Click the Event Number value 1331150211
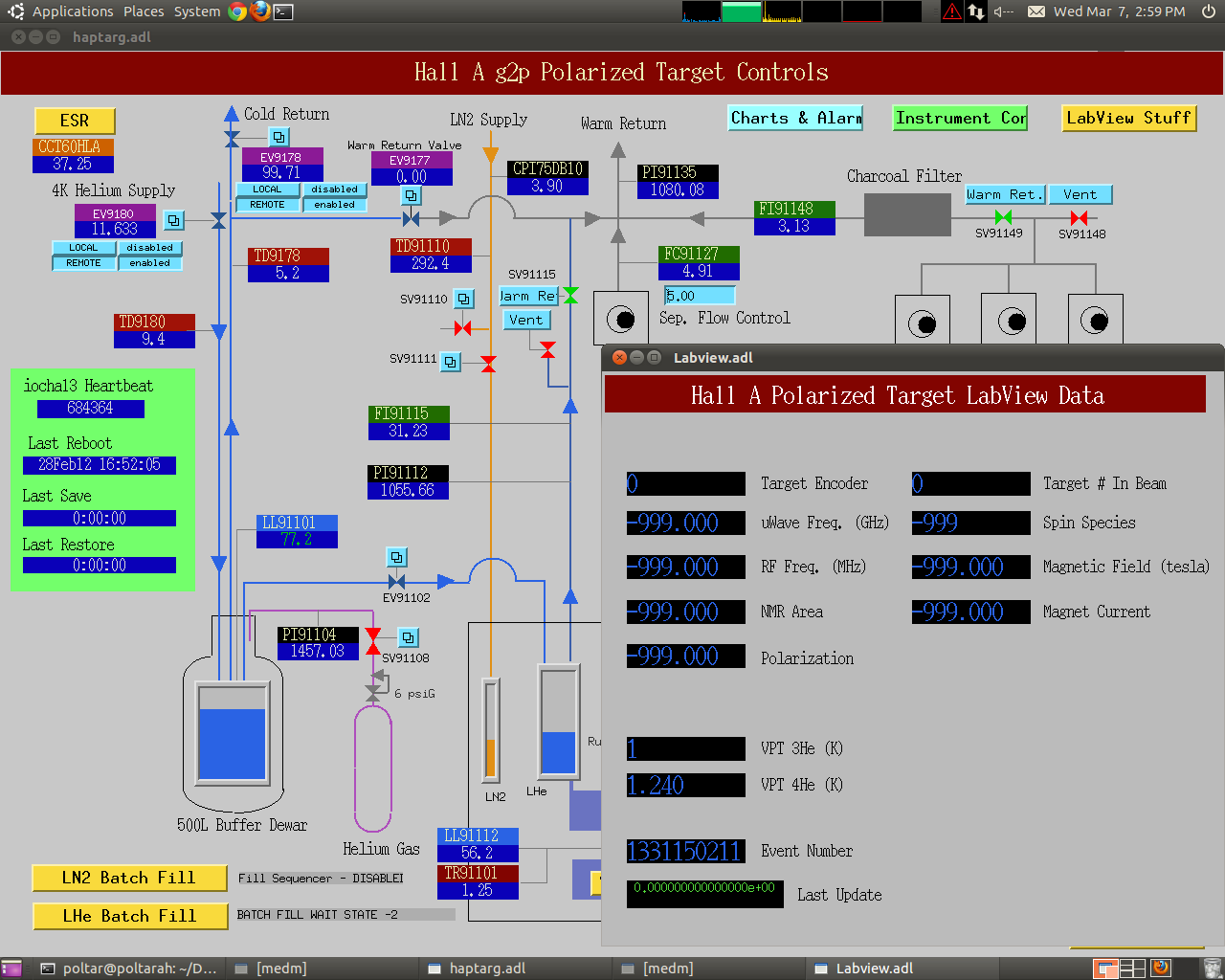Image resolution: width=1225 pixels, height=980 pixels. [x=685, y=851]
